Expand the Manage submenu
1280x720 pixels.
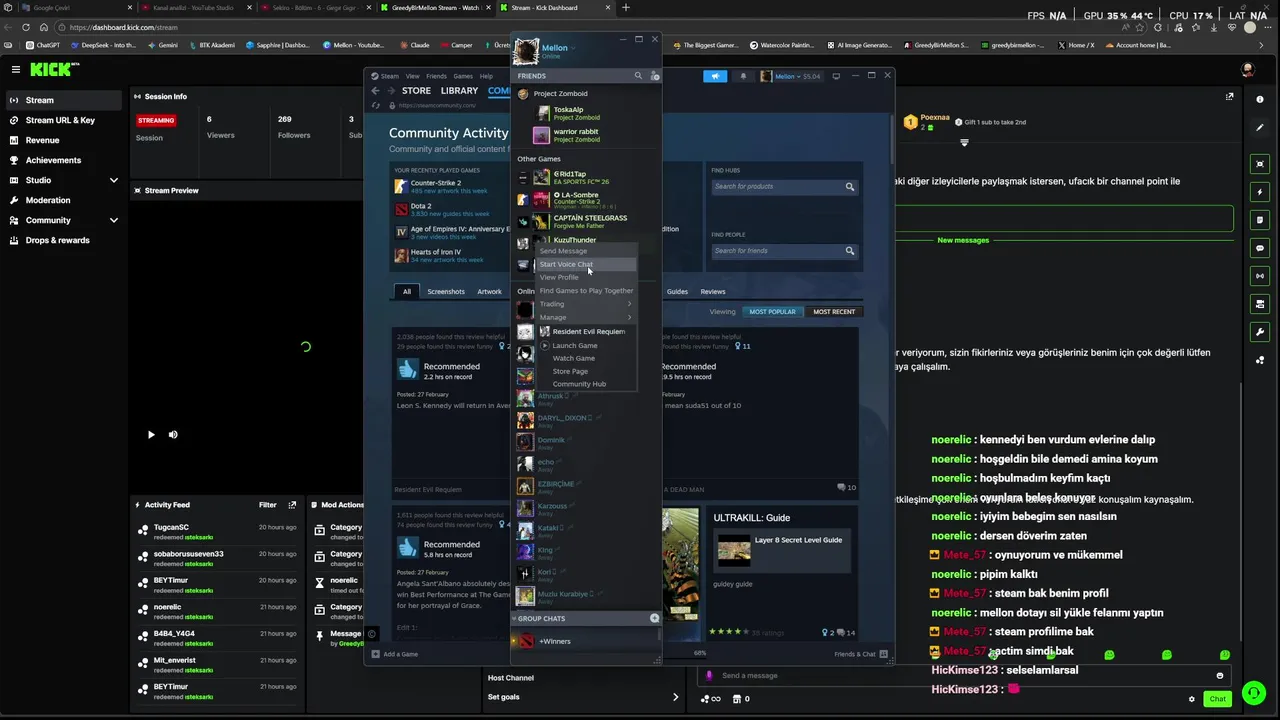click(585, 317)
